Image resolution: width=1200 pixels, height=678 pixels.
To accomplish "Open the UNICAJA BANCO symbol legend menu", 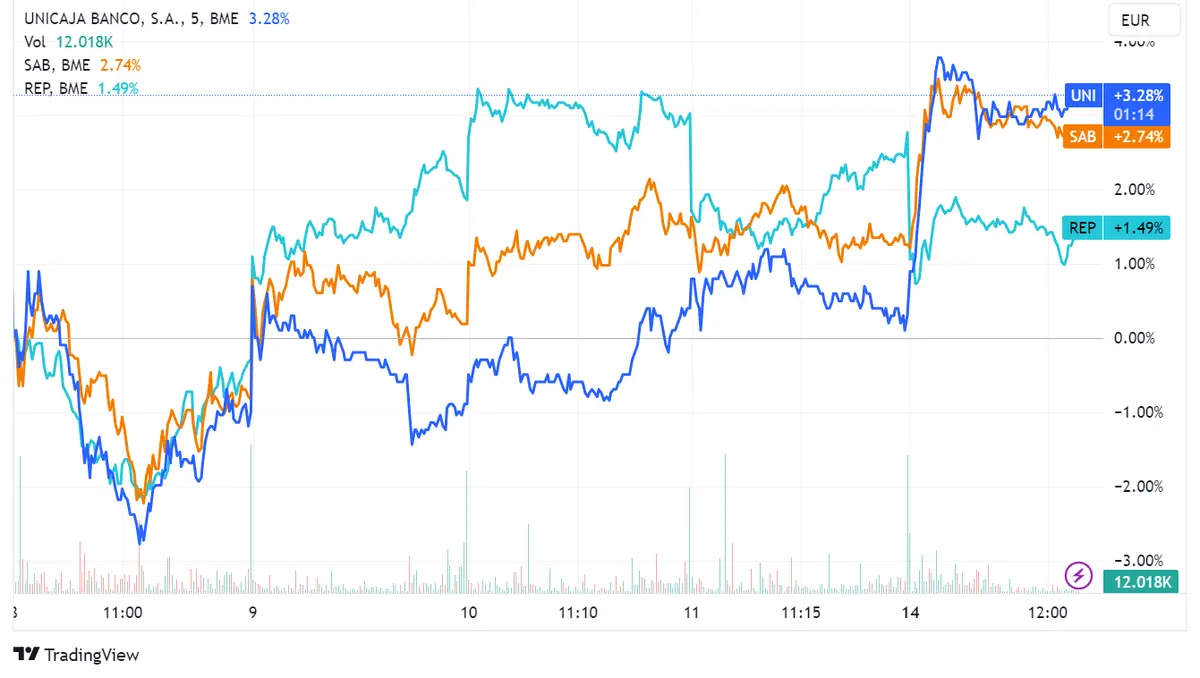I will click(100, 18).
